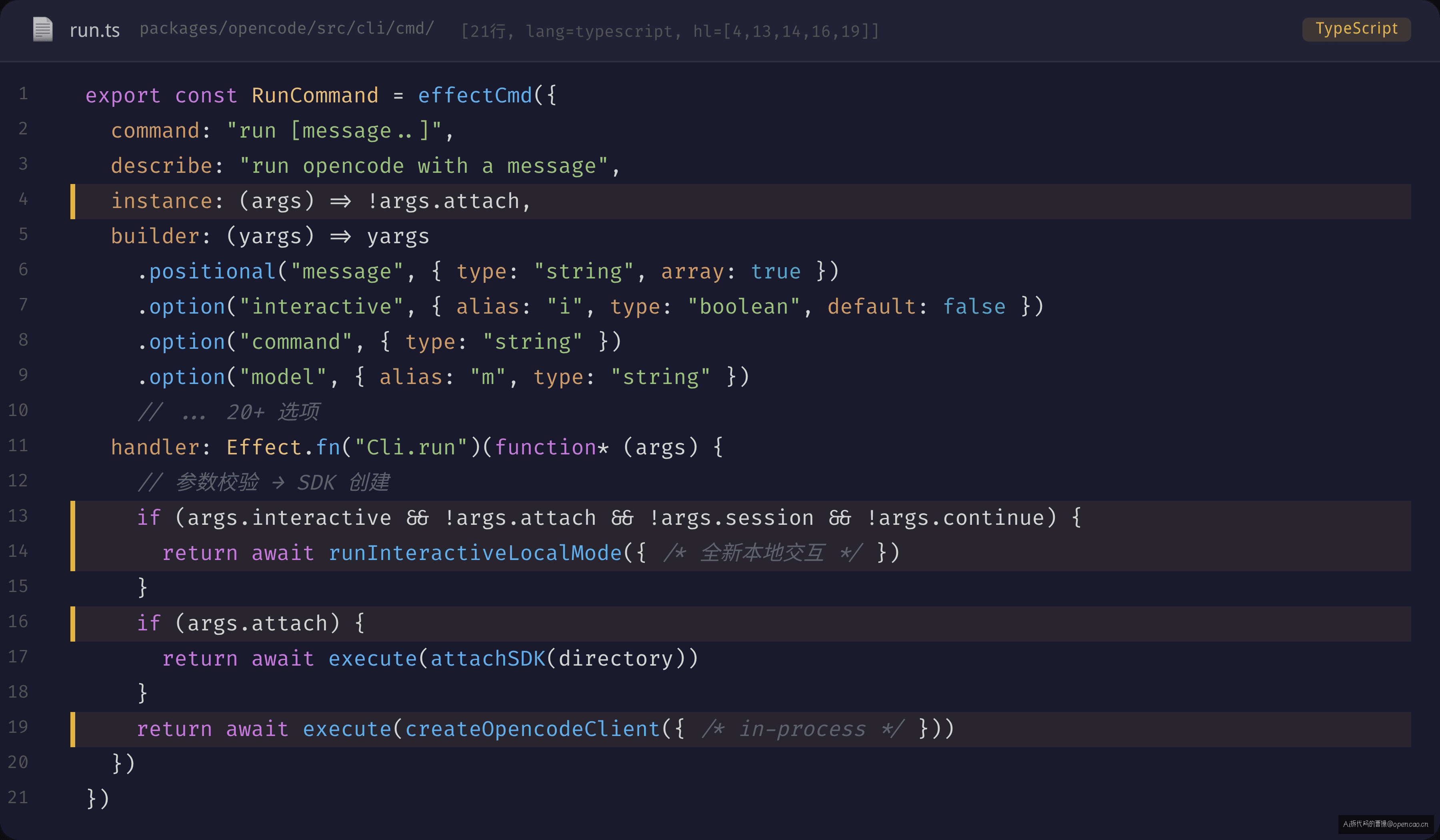Click line number 1 in the gutter

tap(23, 93)
